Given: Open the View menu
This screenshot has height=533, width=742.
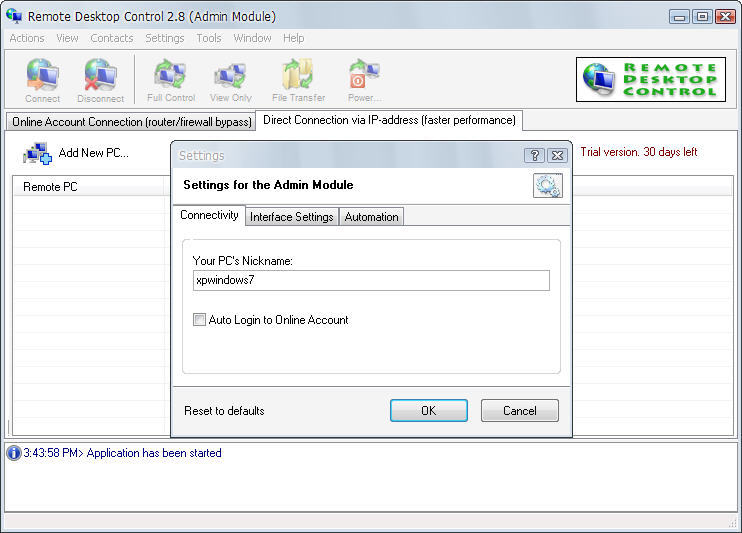Looking at the screenshot, I should [x=67, y=38].
